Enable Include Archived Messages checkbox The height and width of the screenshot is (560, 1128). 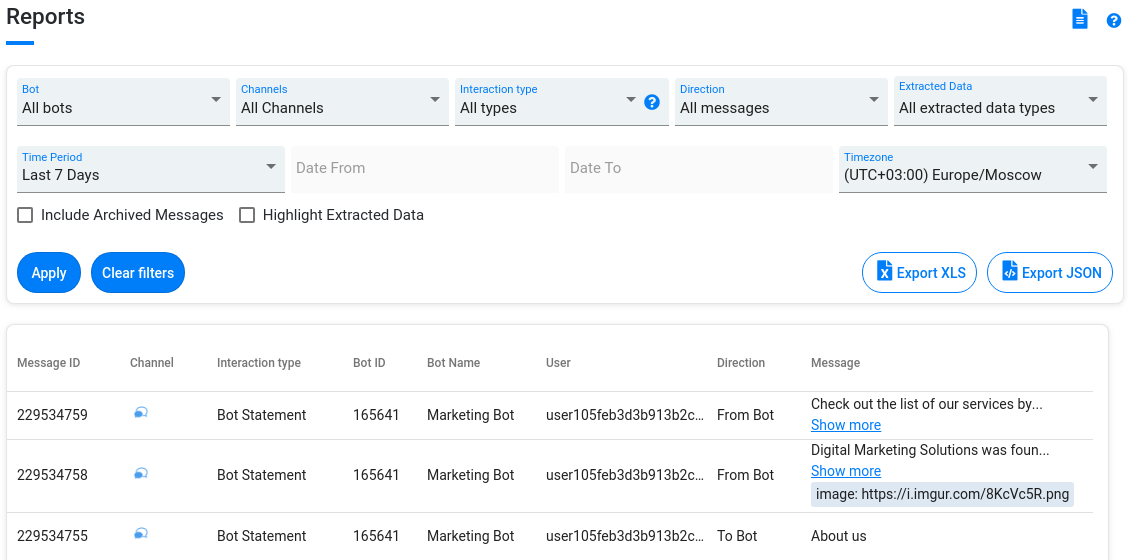point(26,215)
